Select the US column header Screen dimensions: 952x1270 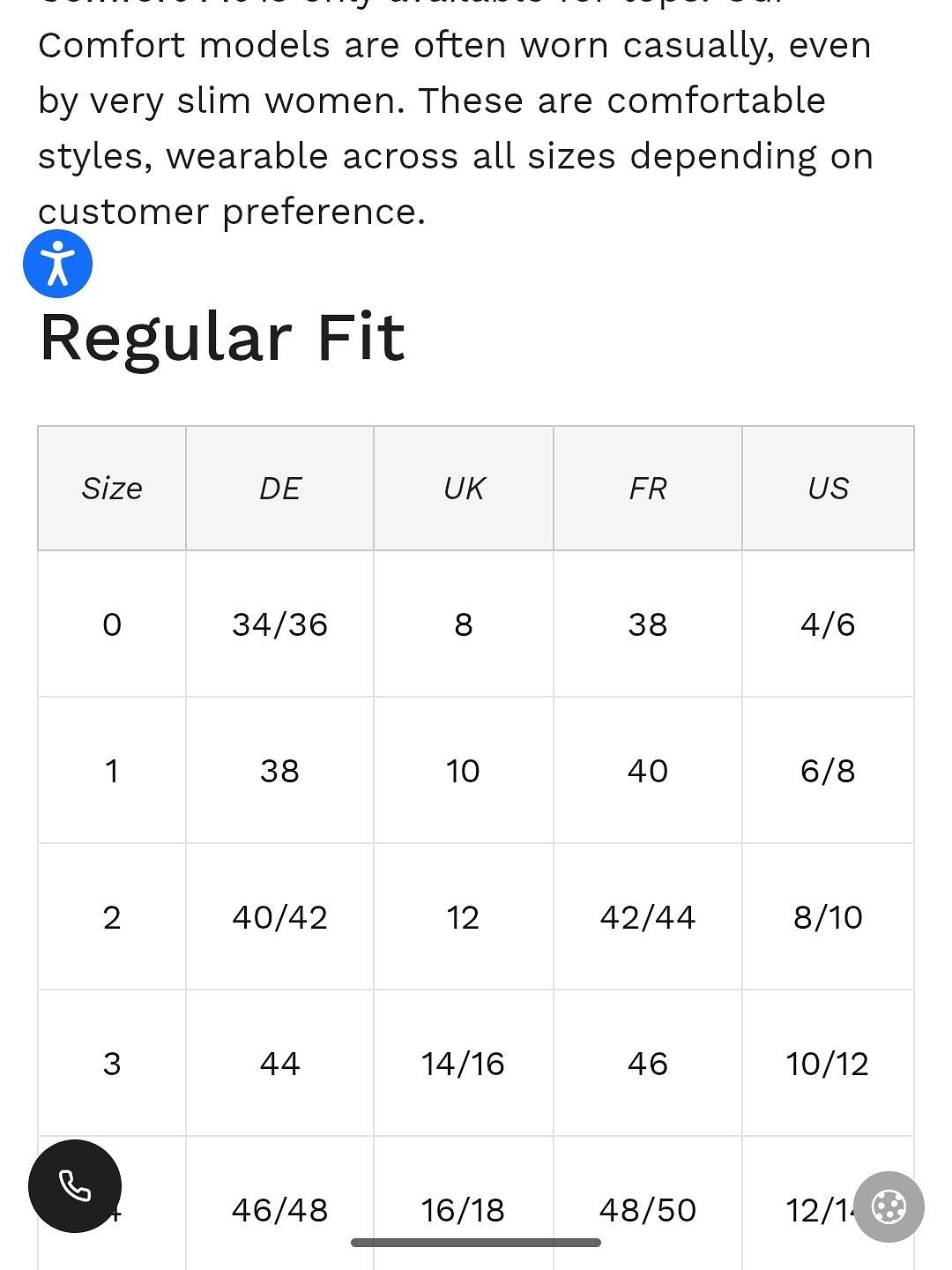click(x=828, y=489)
